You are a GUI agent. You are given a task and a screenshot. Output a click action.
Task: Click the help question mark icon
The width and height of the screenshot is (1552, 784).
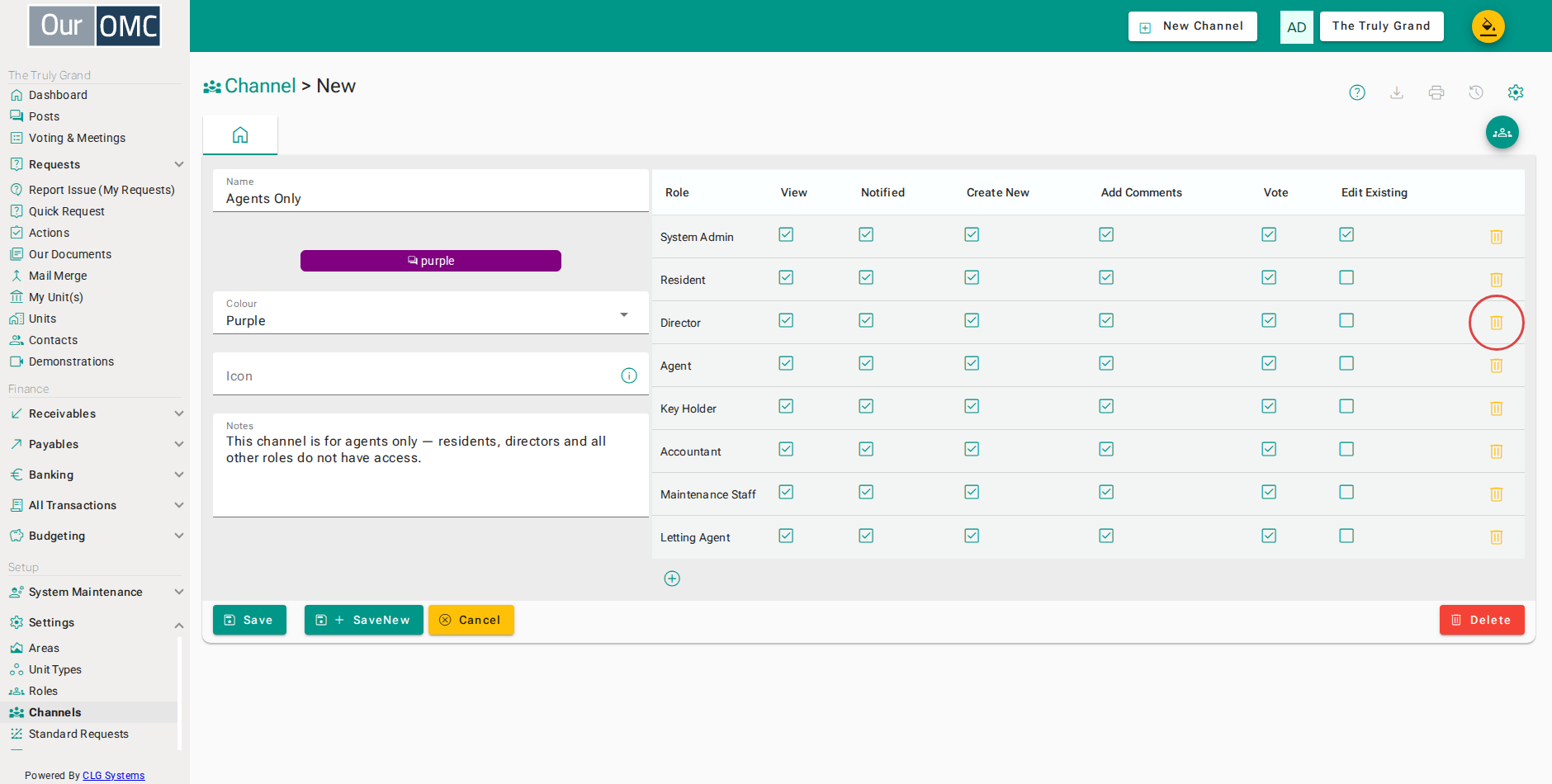click(x=1357, y=92)
